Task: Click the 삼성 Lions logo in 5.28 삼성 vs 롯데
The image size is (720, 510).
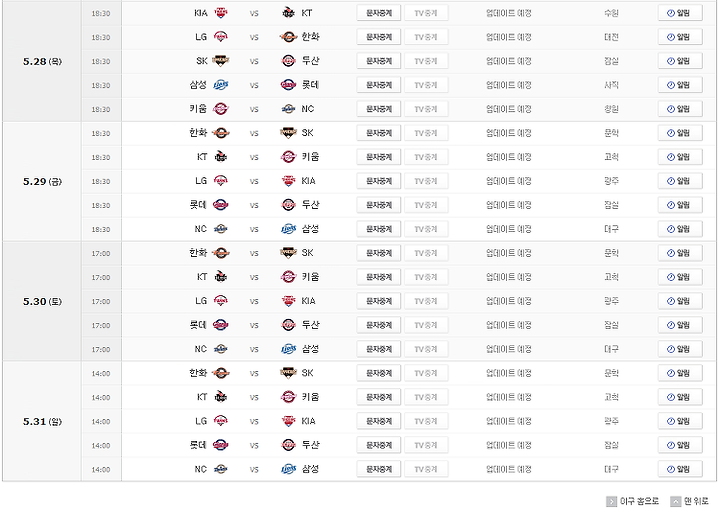Action: click(221, 85)
